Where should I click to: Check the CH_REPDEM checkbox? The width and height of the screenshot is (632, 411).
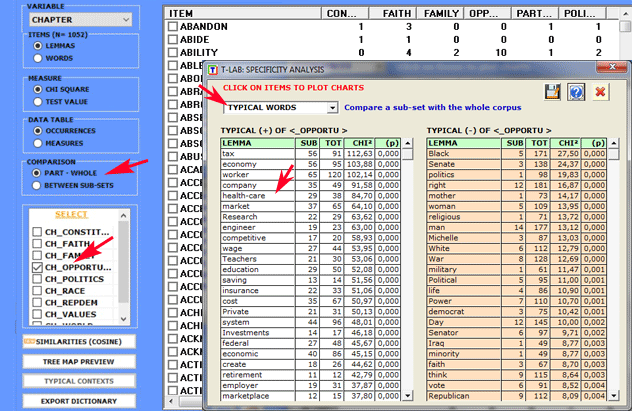pyautogui.click(x=37, y=302)
